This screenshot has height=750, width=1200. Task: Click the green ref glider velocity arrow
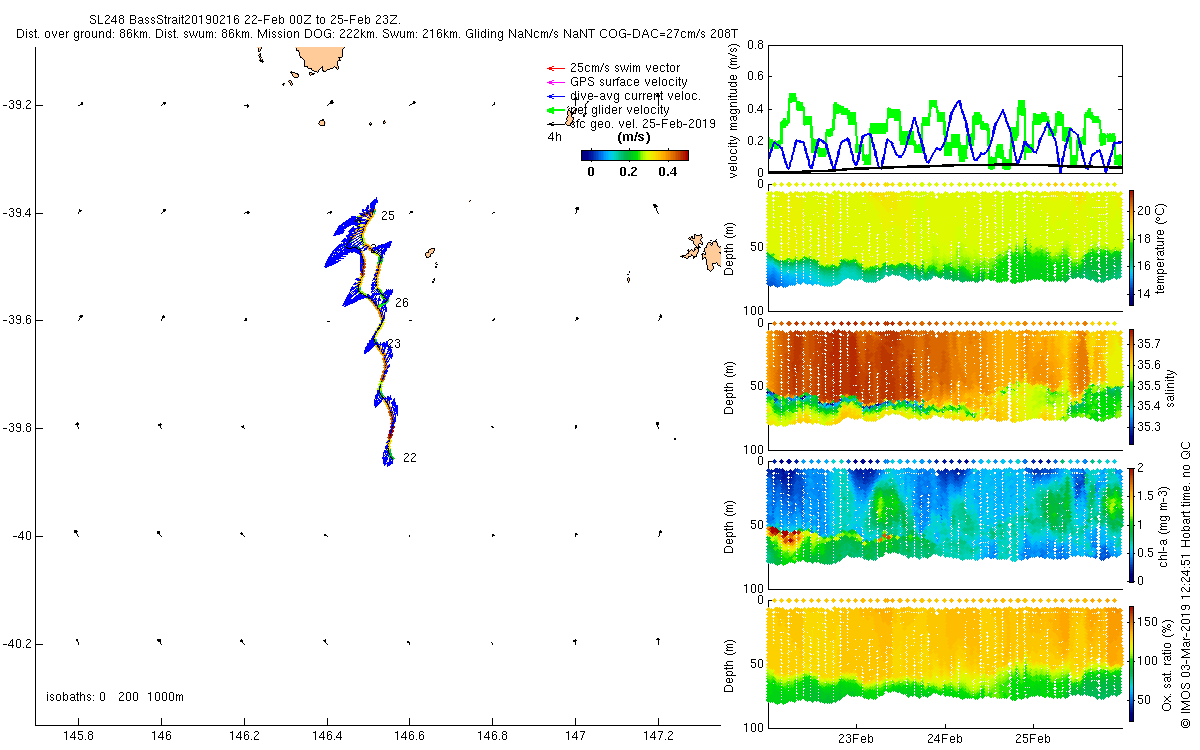pos(555,110)
